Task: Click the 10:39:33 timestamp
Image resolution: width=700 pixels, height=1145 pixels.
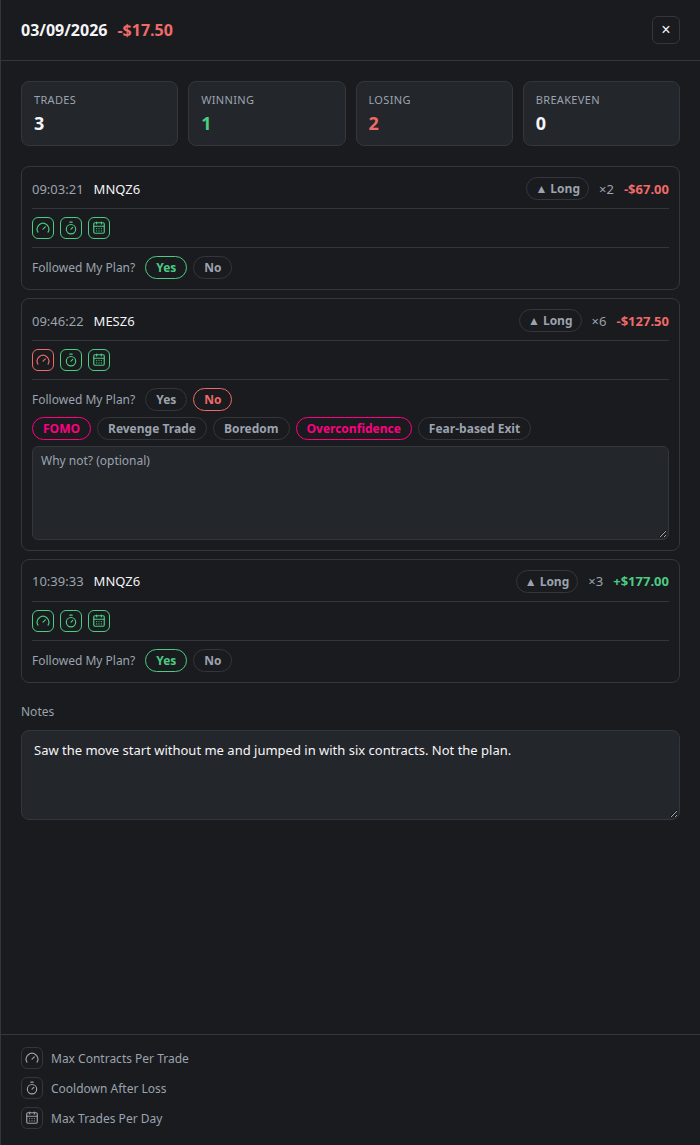Action: tap(58, 582)
